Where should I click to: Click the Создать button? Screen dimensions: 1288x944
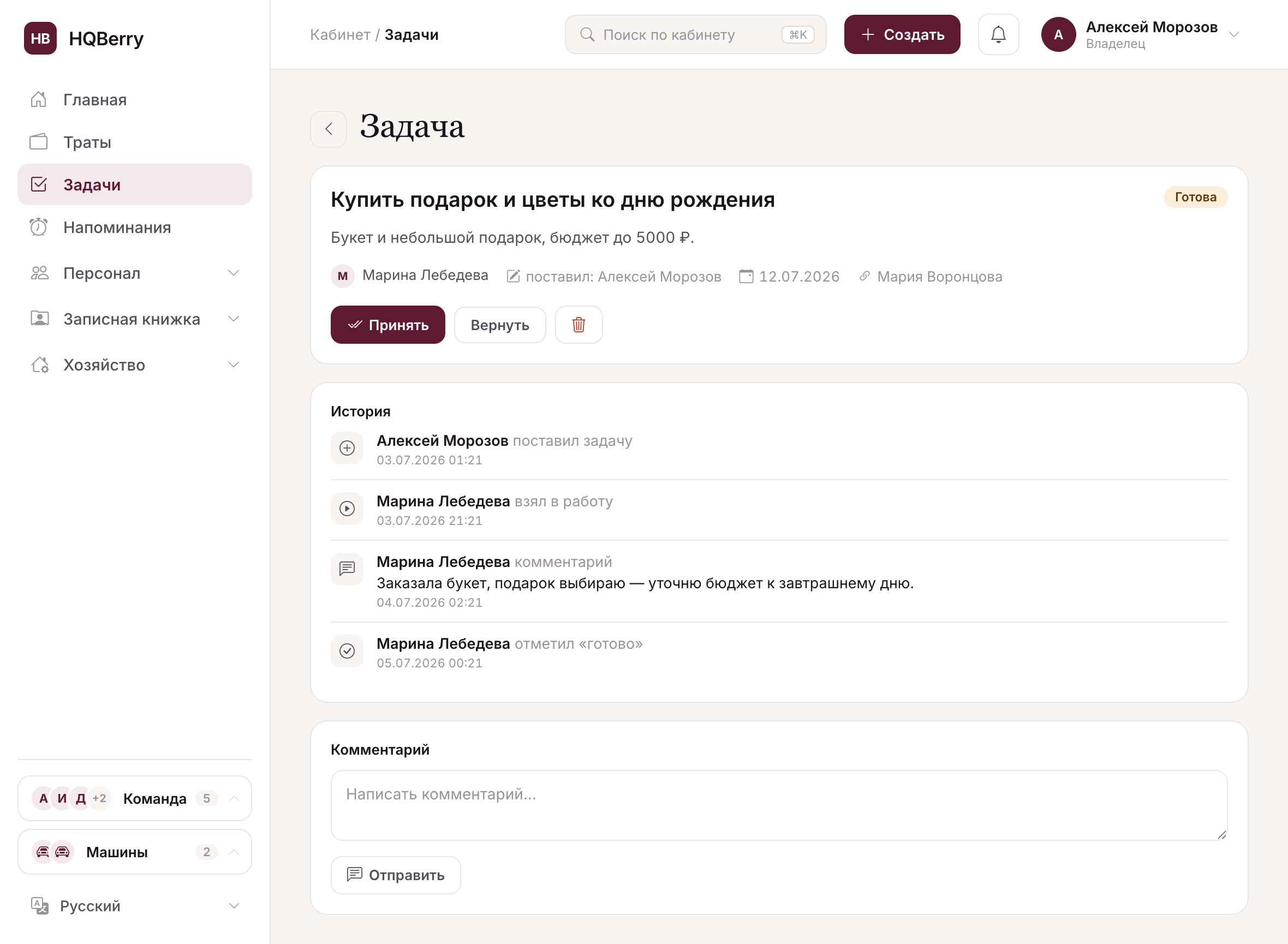pos(902,35)
